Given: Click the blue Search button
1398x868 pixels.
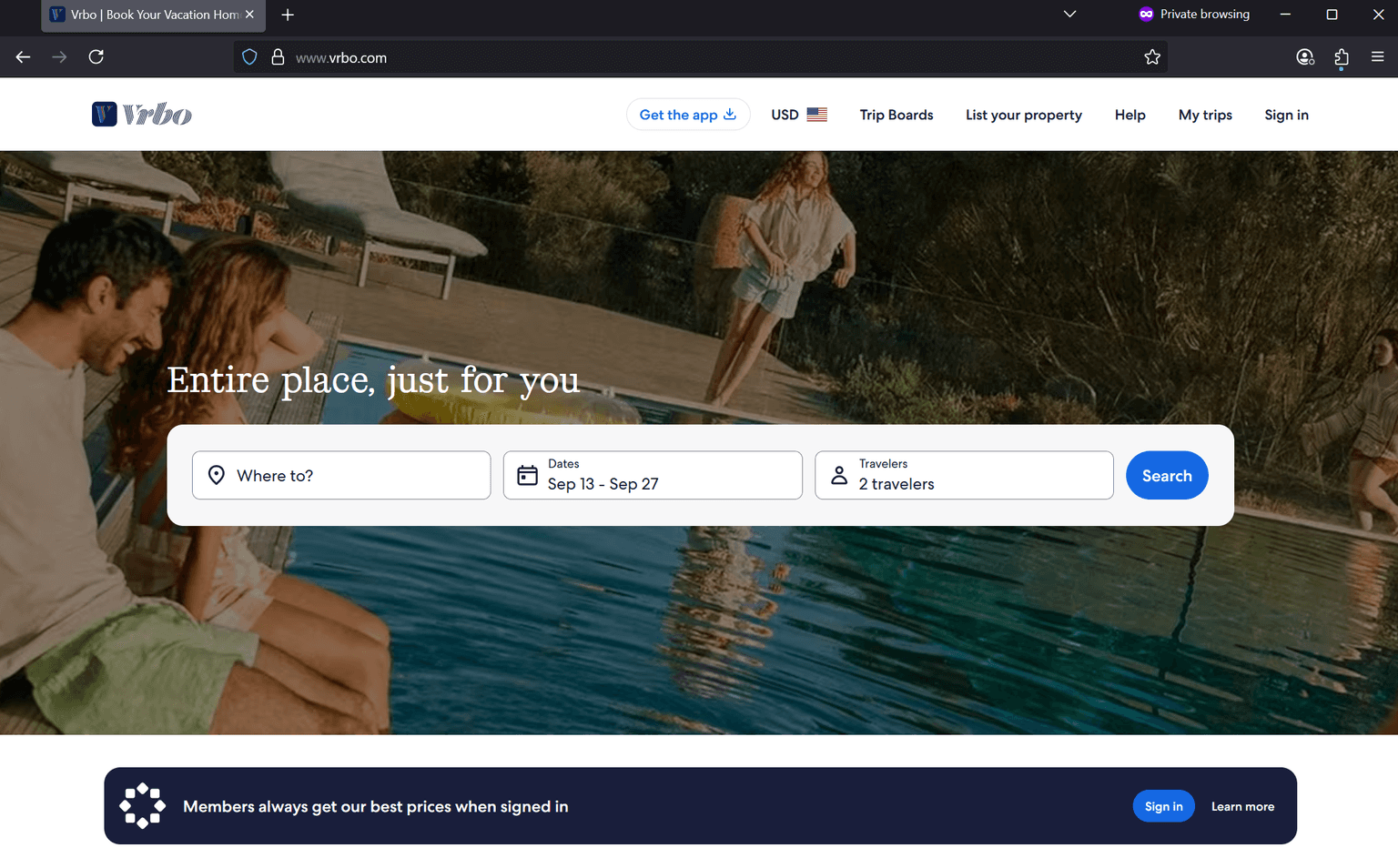Looking at the screenshot, I should pyautogui.click(x=1166, y=475).
